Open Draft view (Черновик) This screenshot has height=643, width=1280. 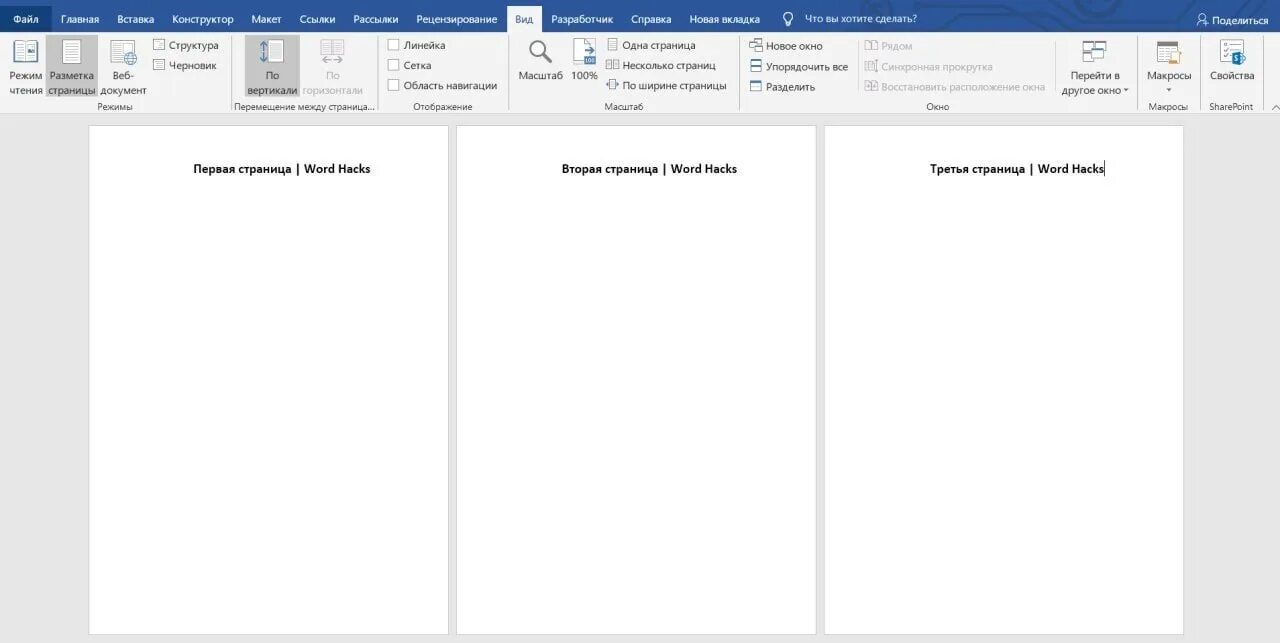[185, 65]
